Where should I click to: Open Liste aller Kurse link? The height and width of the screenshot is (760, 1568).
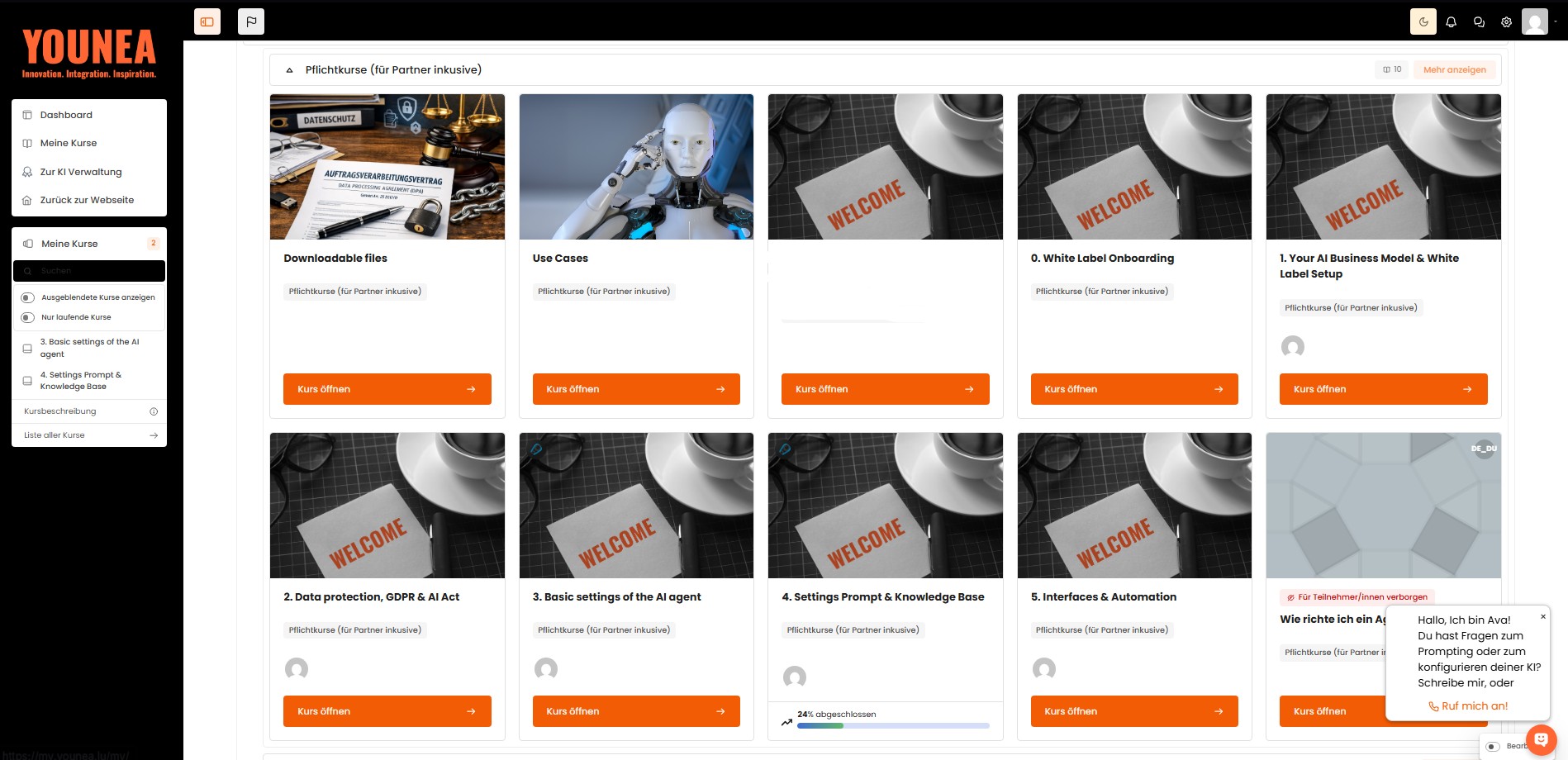pyautogui.click(x=89, y=435)
